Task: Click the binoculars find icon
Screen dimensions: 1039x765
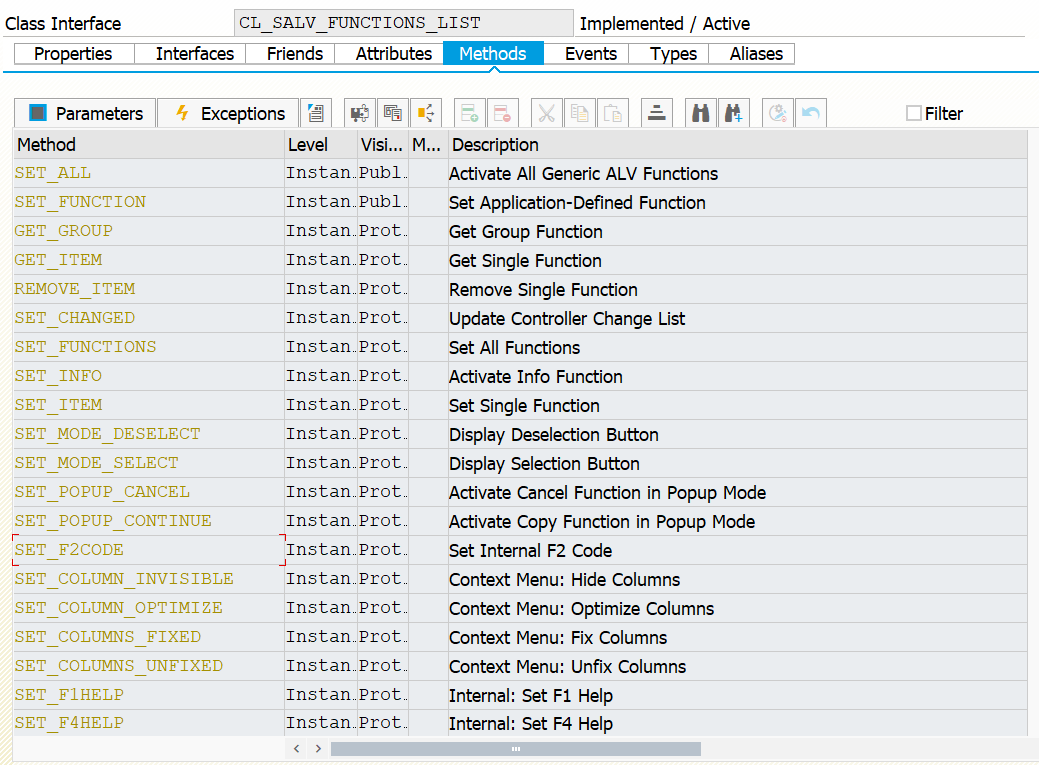Action: coord(700,113)
